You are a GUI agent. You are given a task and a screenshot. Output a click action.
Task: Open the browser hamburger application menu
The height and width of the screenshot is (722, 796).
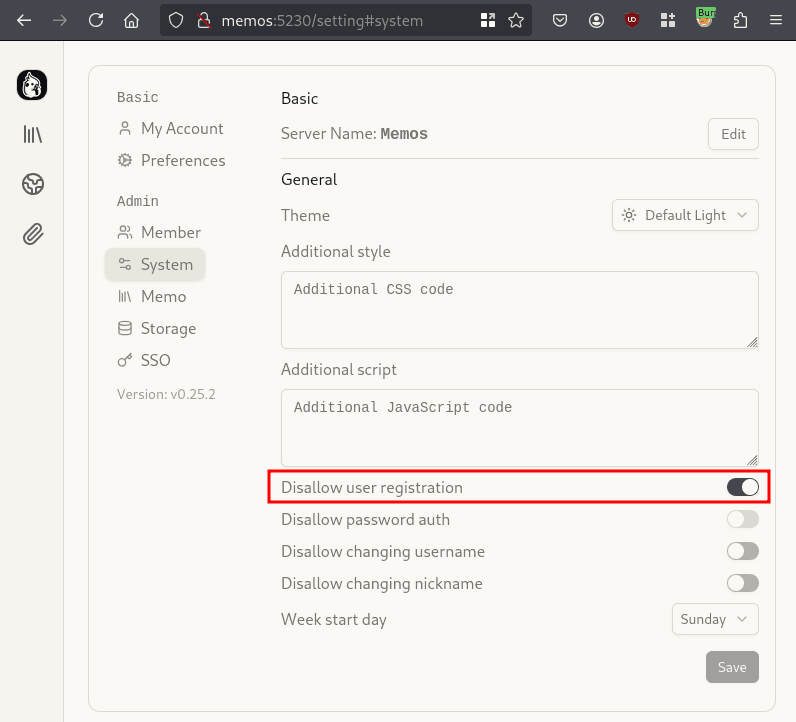(x=775, y=20)
